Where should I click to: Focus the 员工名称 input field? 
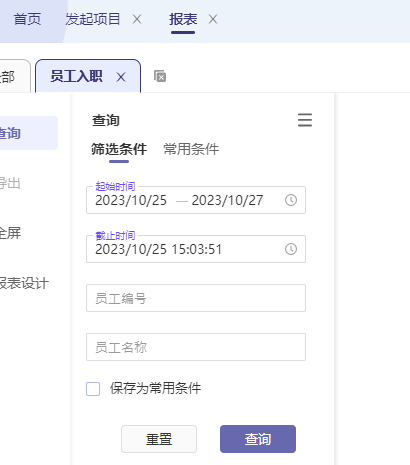coord(196,347)
